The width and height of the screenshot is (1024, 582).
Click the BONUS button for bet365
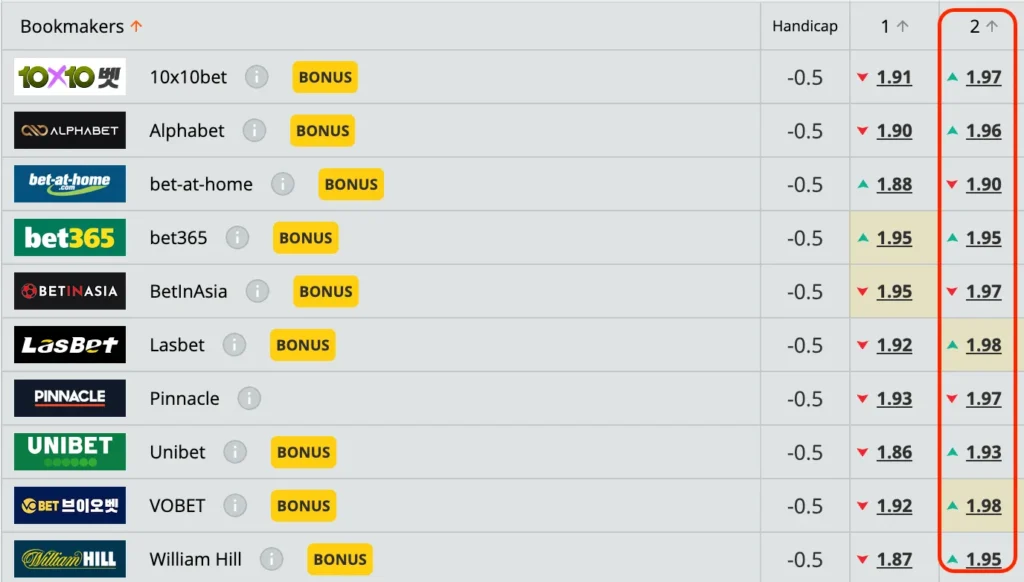click(305, 238)
